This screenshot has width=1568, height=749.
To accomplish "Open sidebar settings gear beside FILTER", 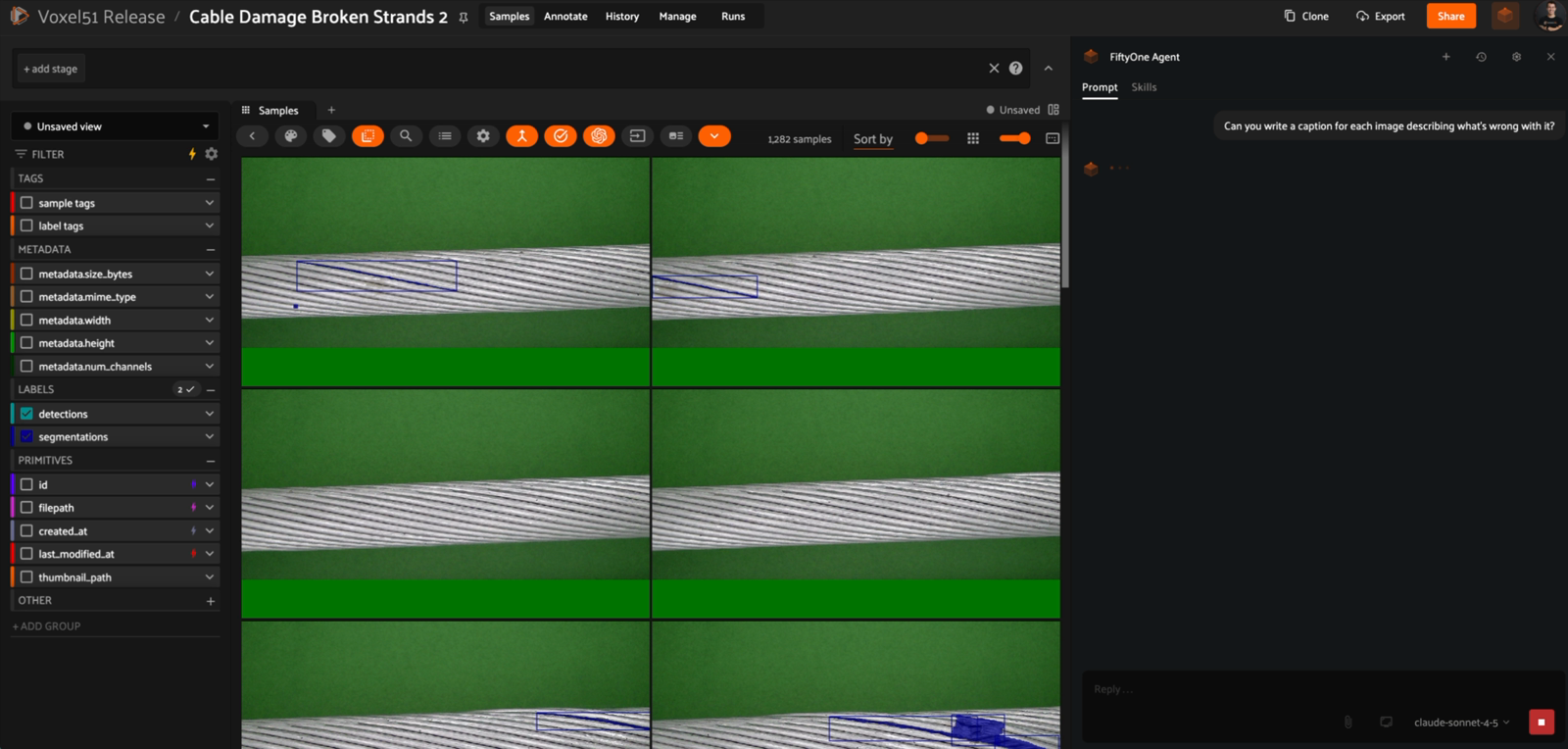I will click(211, 154).
